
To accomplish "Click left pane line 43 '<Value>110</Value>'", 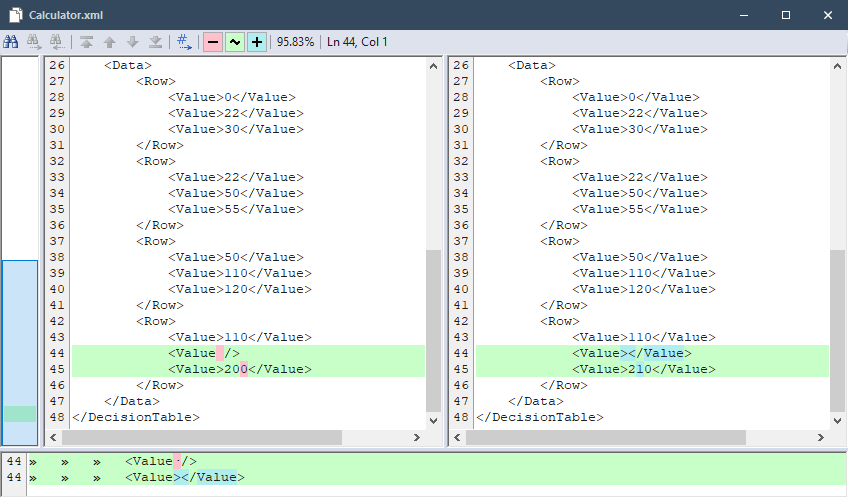I will [x=240, y=337].
